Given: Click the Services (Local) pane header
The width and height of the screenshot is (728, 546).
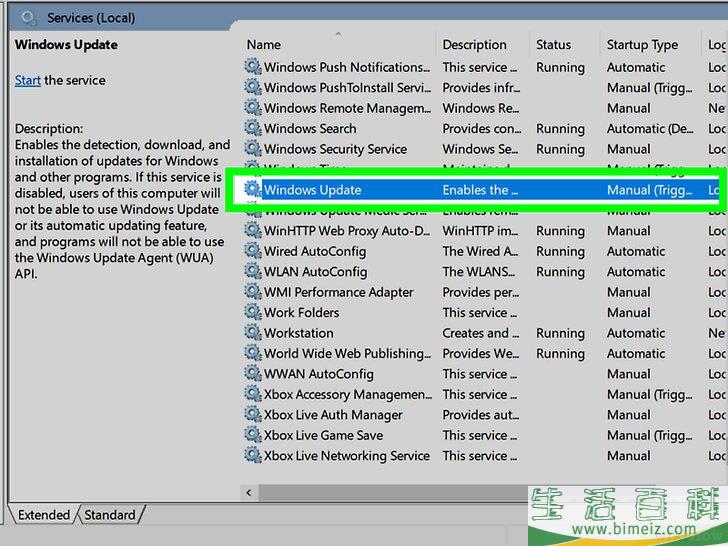Looking at the screenshot, I should click(x=91, y=18).
